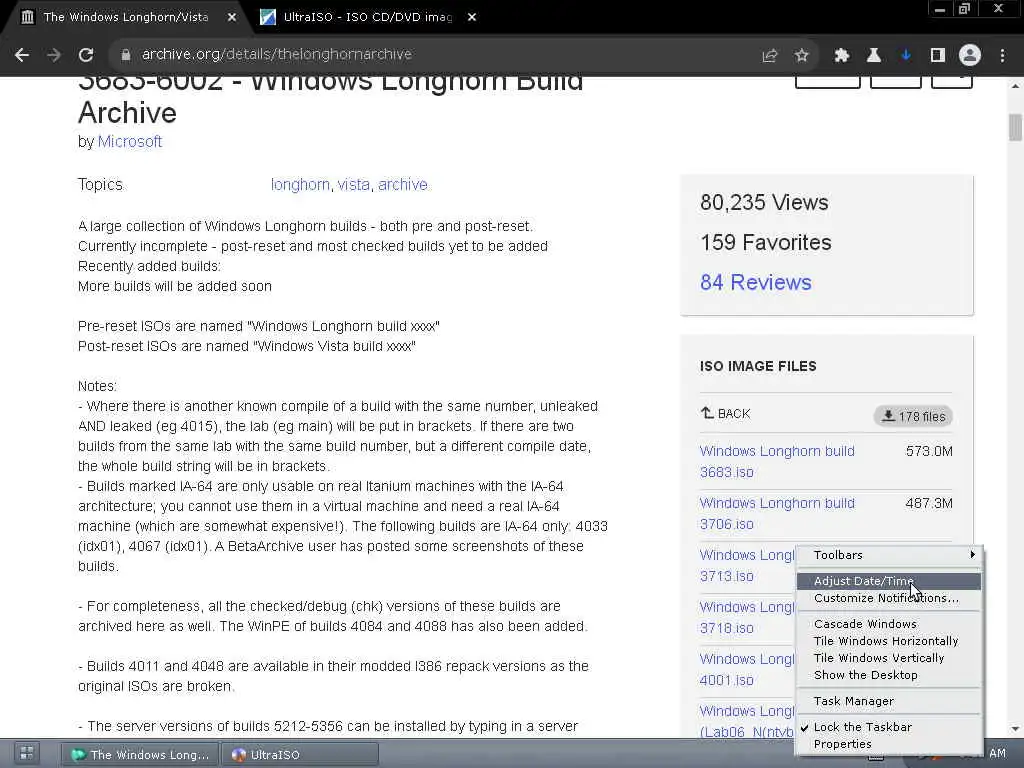Open taskbar Properties menu entry
The width and height of the screenshot is (1024, 768).
pyautogui.click(x=889, y=744)
